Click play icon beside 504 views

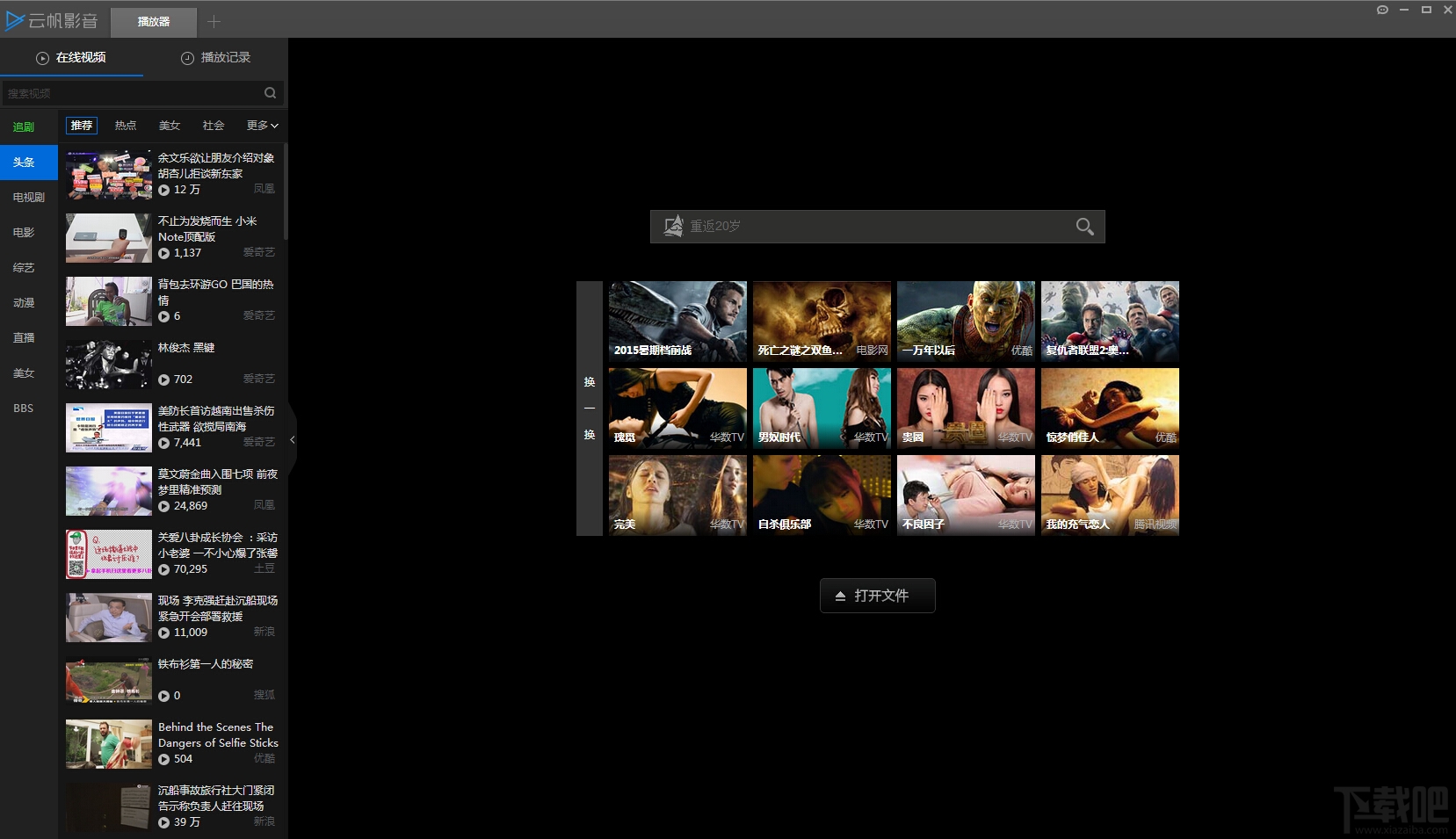click(x=164, y=759)
